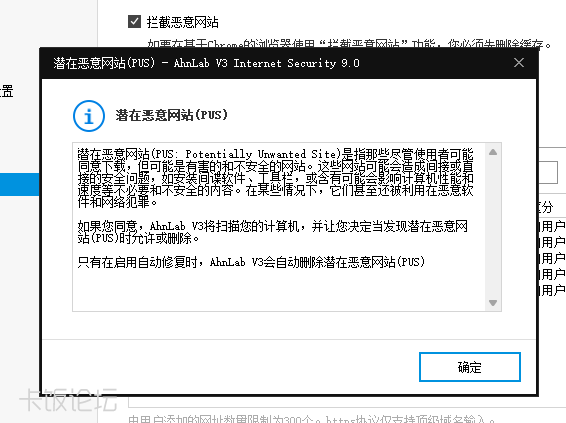The height and width of the screenshot is (423, 566).
Task: Click the 拦截恶意网站 label in the settings window
Action: (x=182, y=22)
